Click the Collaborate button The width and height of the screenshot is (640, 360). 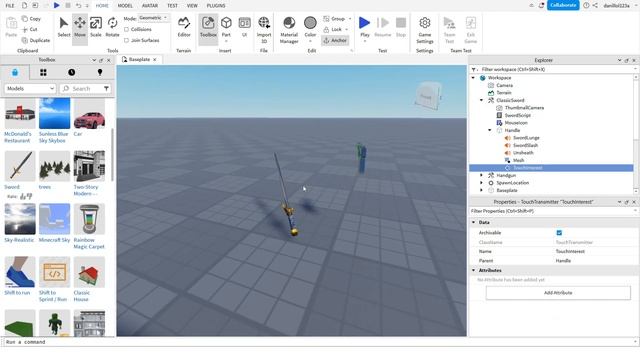click(x=563, y=5)
